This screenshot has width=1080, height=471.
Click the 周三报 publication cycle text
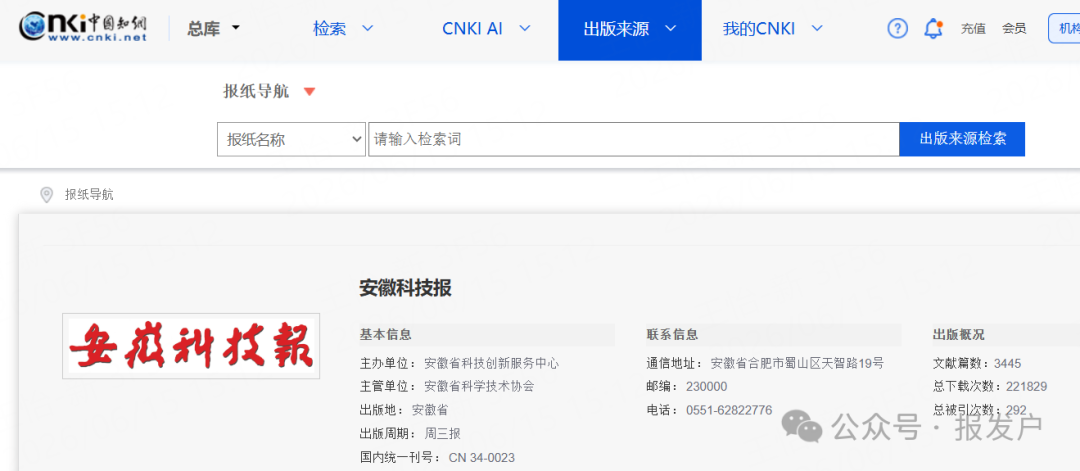[x=442, y=434]
